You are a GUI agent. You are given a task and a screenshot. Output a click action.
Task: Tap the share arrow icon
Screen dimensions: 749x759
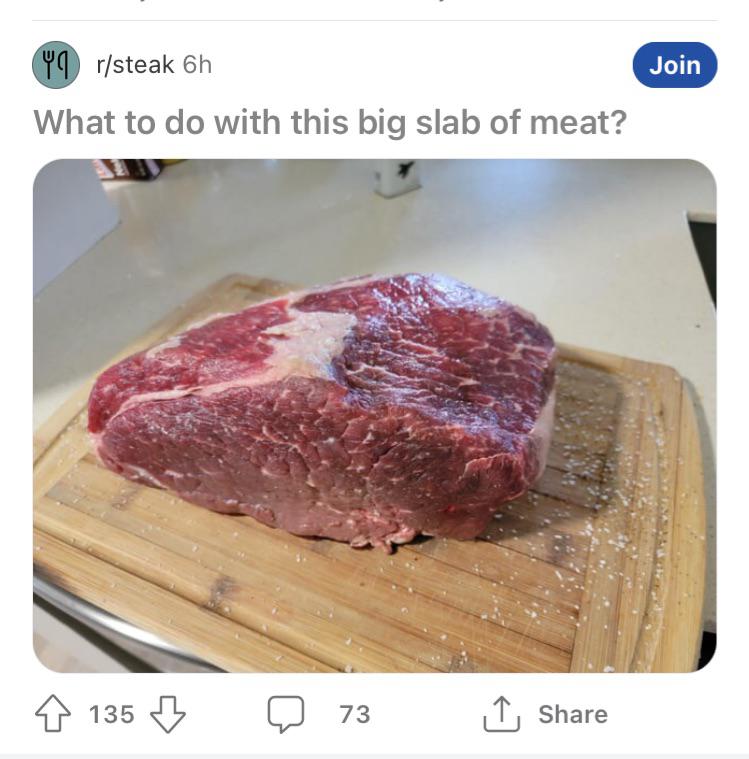(501, 714)
